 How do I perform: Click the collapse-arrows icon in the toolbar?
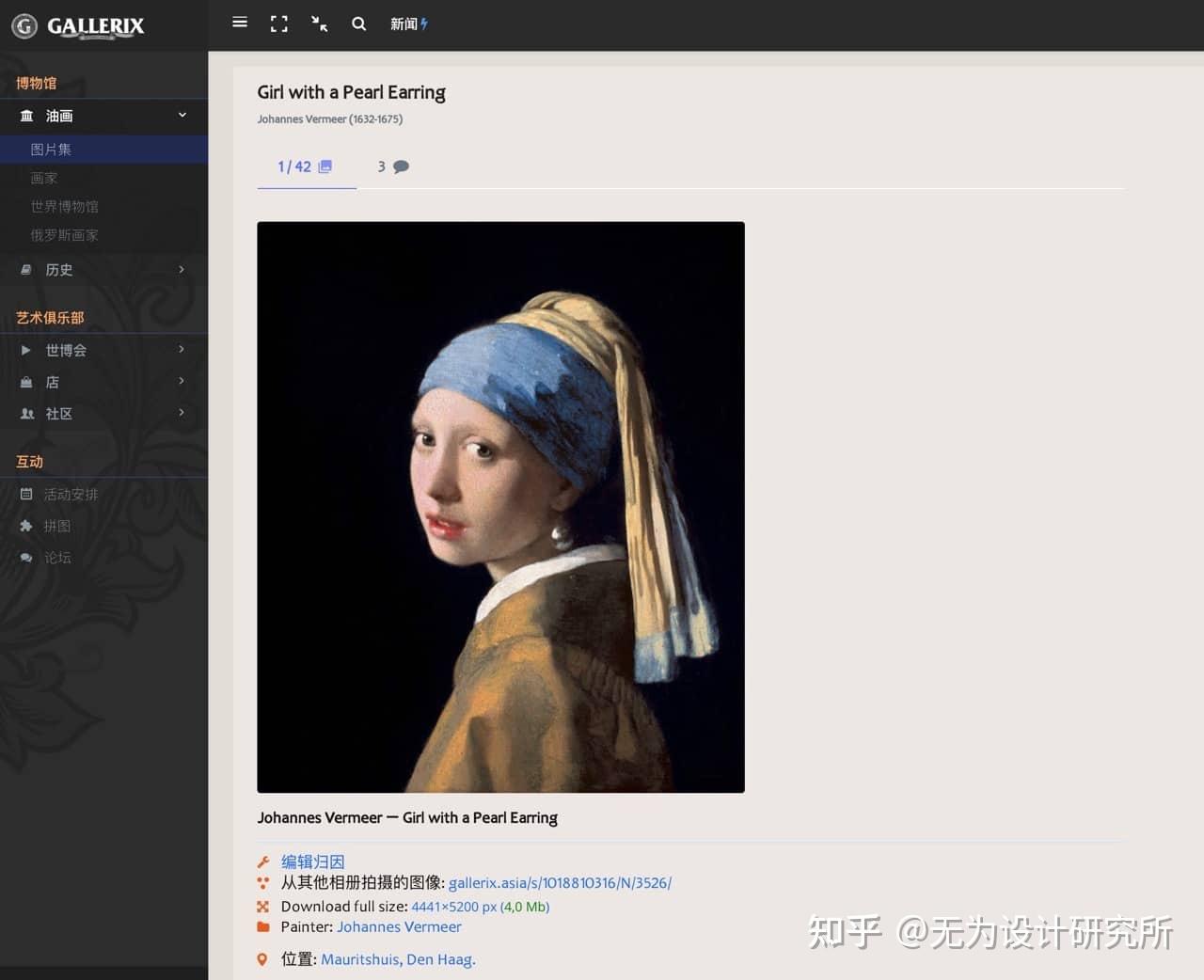pos(319,24)
